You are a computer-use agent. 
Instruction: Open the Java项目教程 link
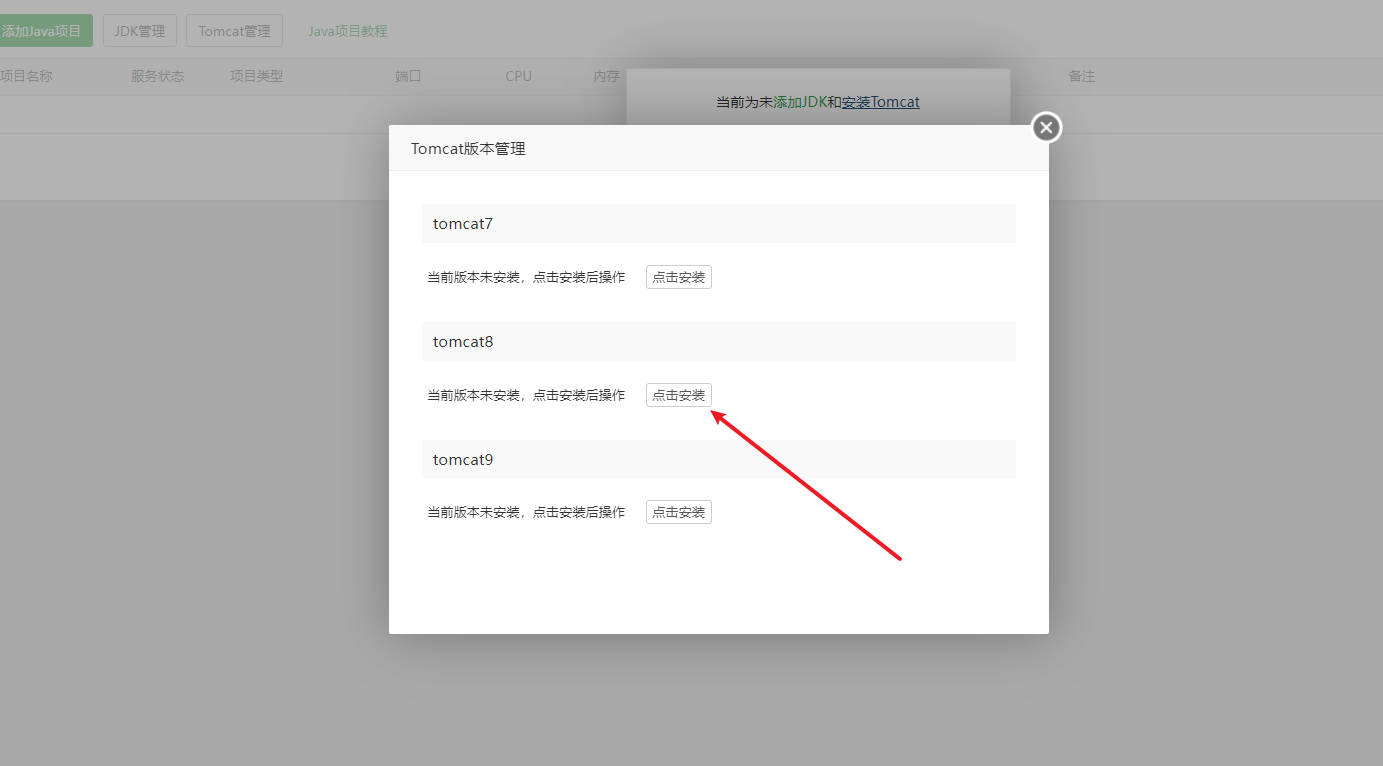click(347, 31)
